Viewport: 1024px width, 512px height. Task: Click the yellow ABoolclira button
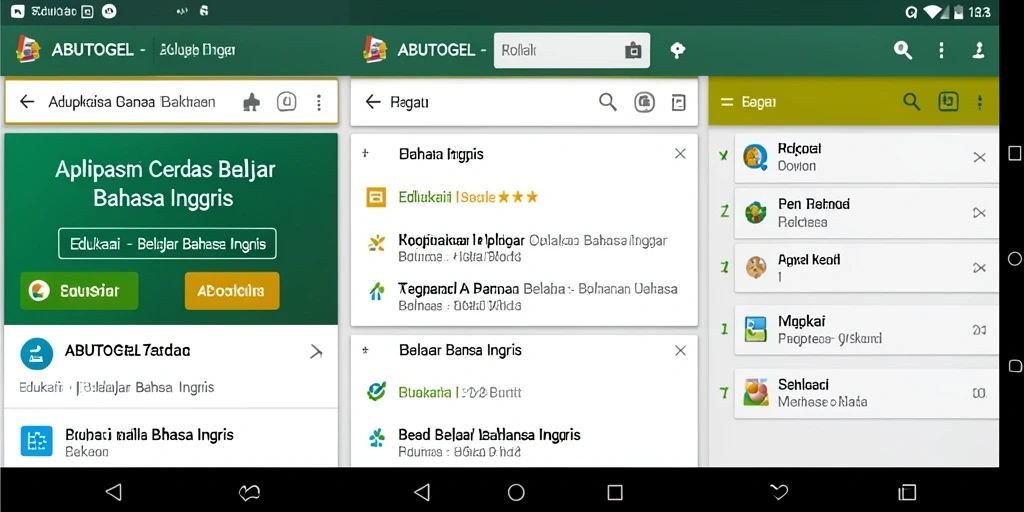tap(232, 291)
